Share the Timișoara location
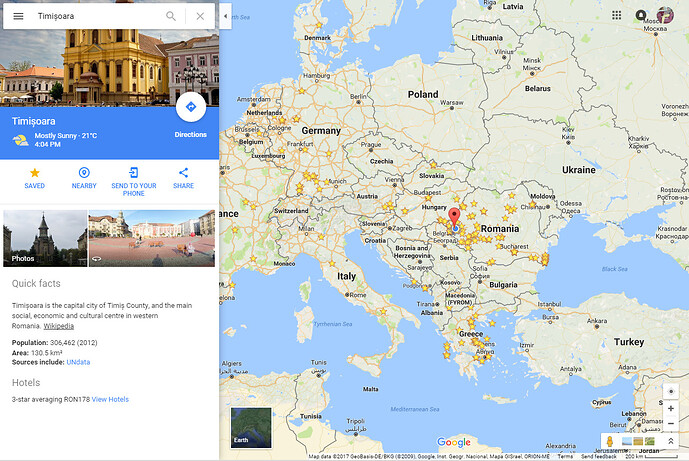689x461 pixels. click(x=183, y=178)
